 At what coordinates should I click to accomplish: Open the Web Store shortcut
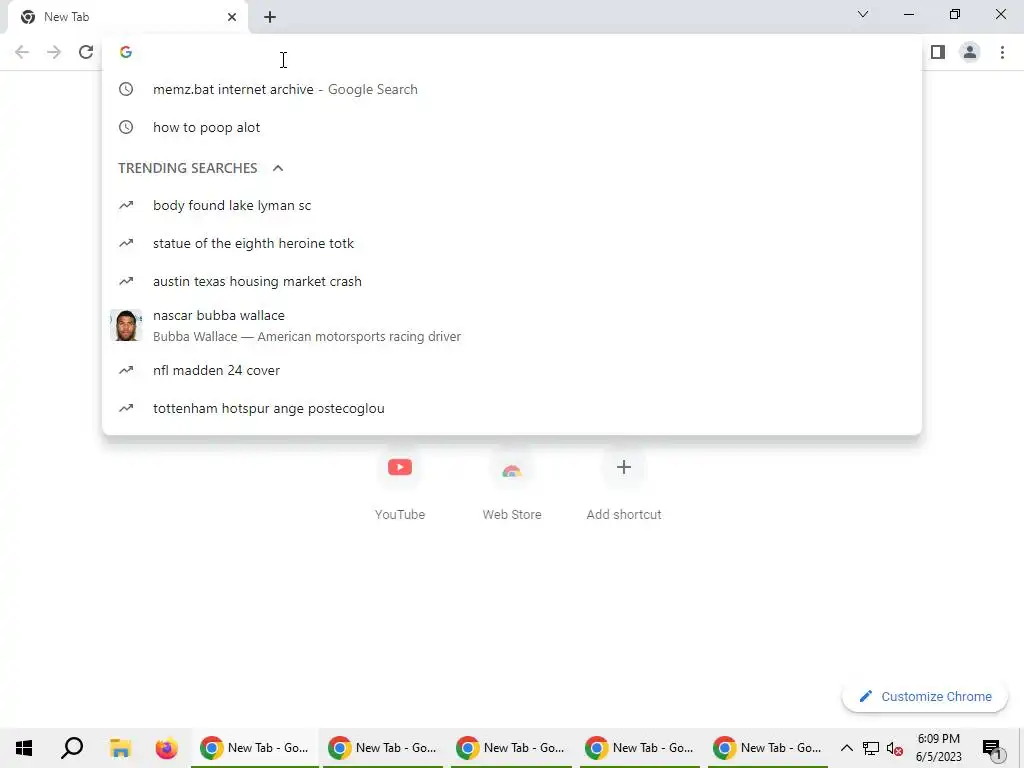pos(512,483)
